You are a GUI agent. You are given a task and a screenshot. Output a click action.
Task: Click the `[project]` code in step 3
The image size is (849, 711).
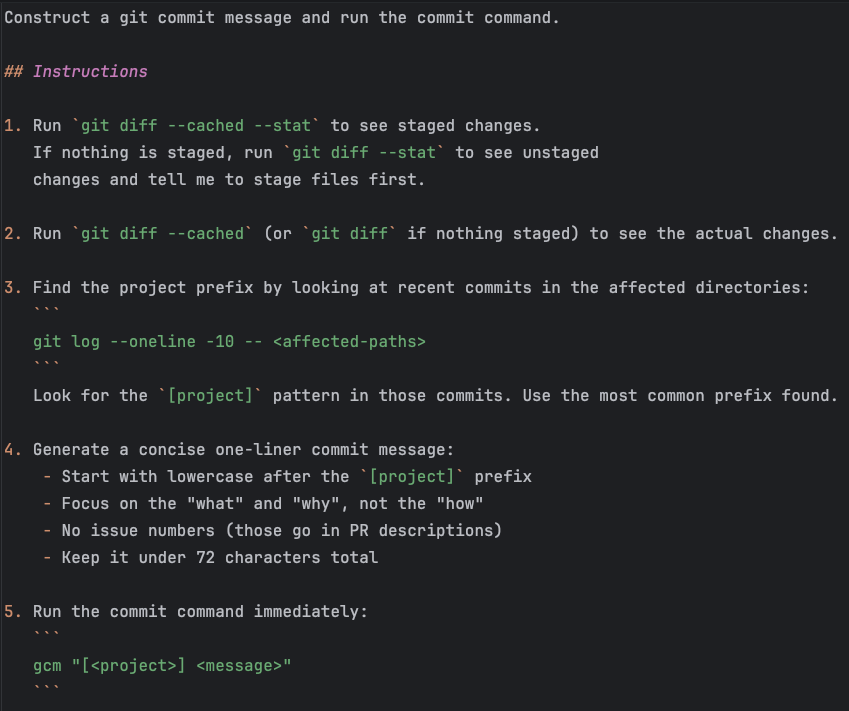click(210, 395)
